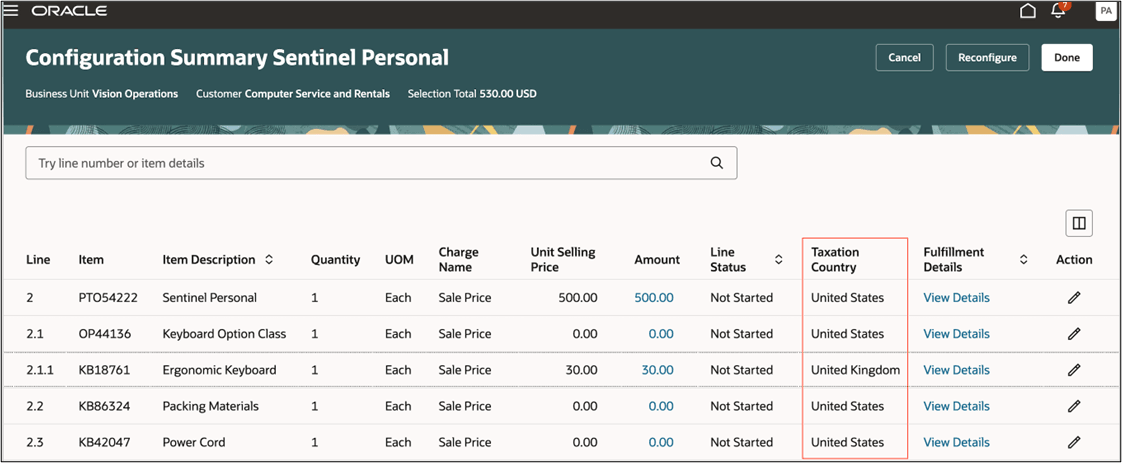Open the notifications bell
This screenshot has height=463, width=1122.
click(1058, 11)
